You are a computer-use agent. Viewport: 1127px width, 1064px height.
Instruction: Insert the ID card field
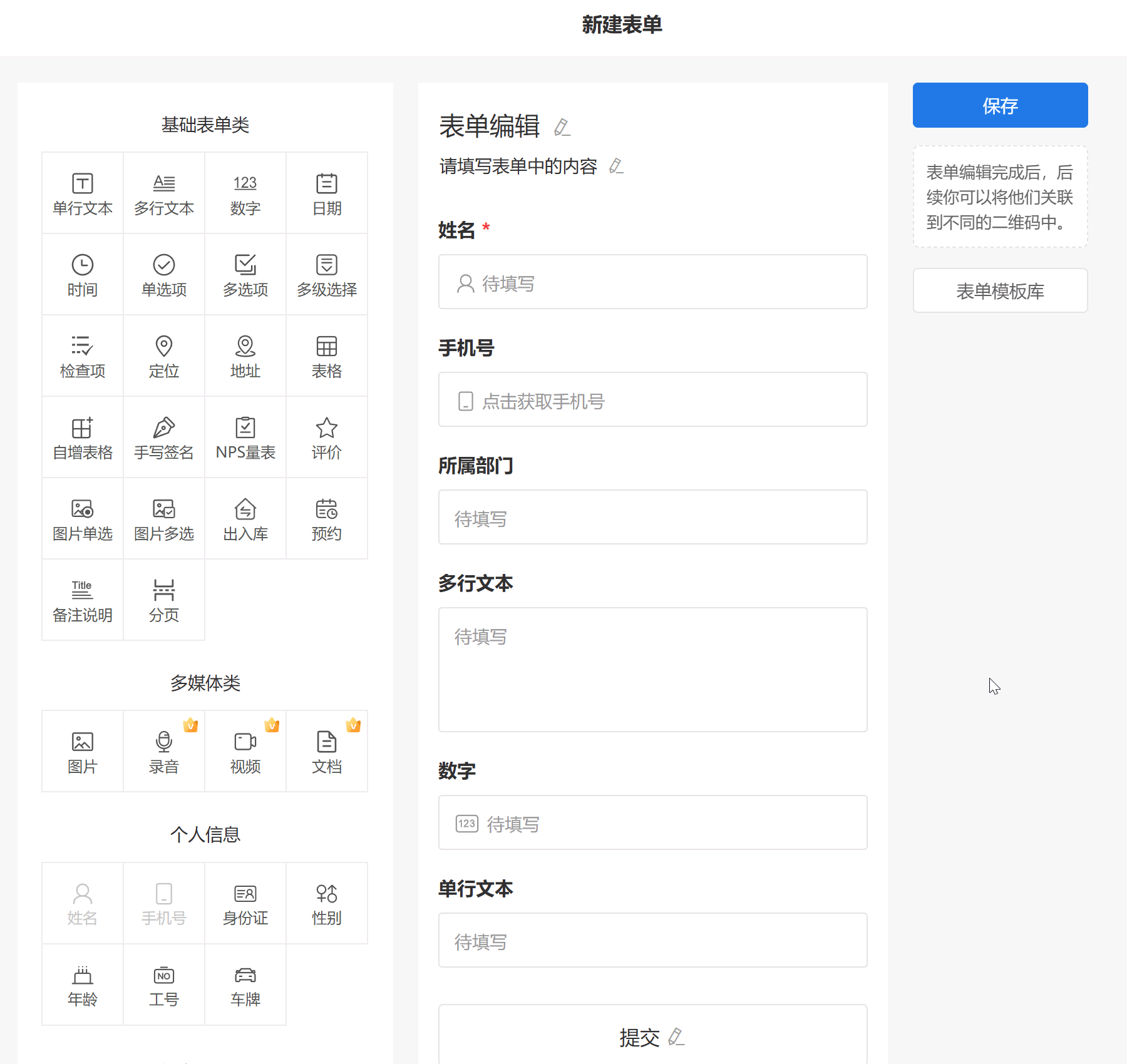(x=245, y=904)
